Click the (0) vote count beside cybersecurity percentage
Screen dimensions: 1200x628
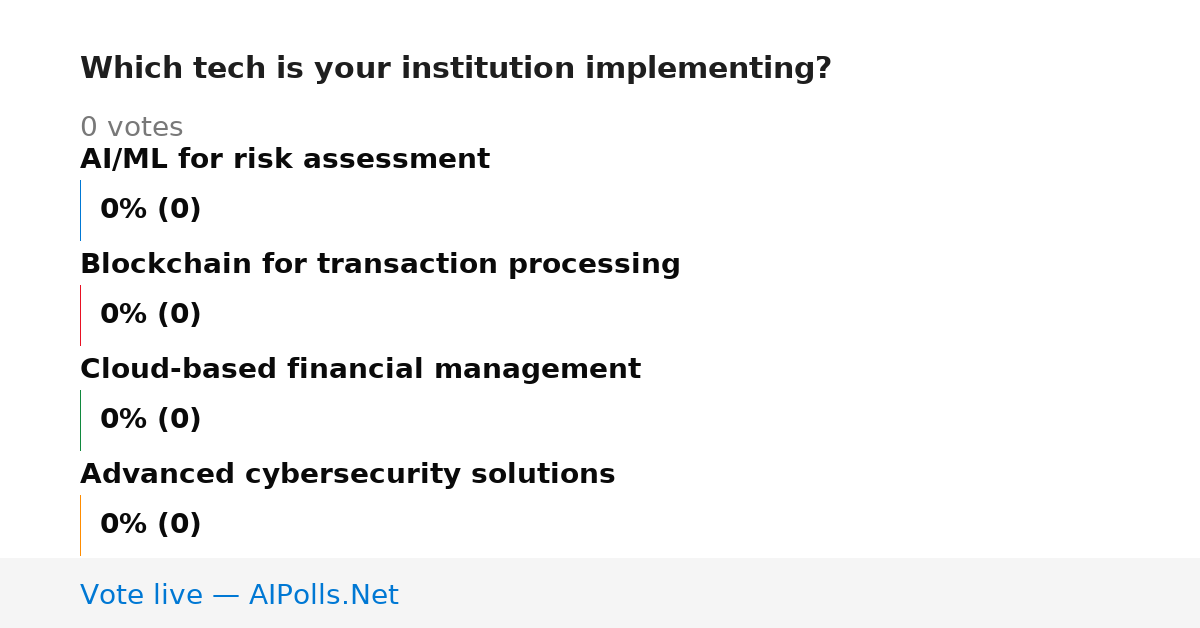tap(179, 525)
